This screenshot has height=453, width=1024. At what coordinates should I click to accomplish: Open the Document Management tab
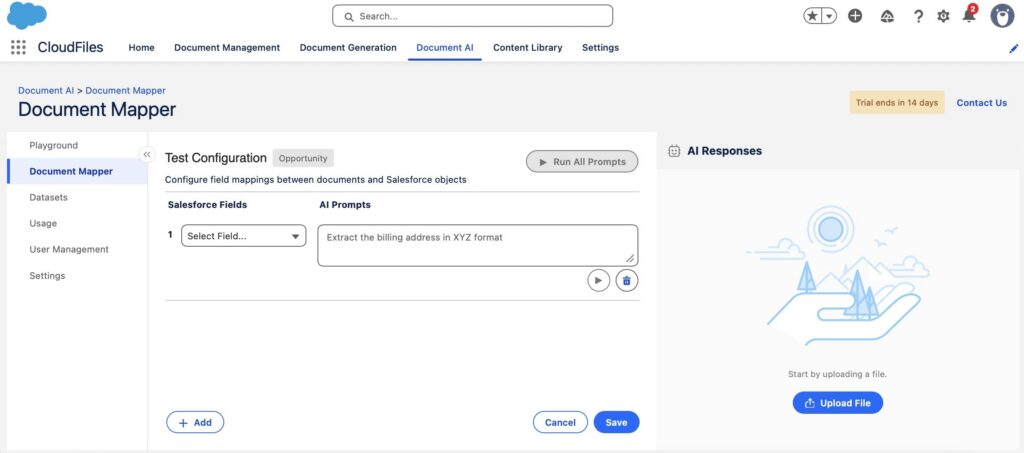(227, 48)
